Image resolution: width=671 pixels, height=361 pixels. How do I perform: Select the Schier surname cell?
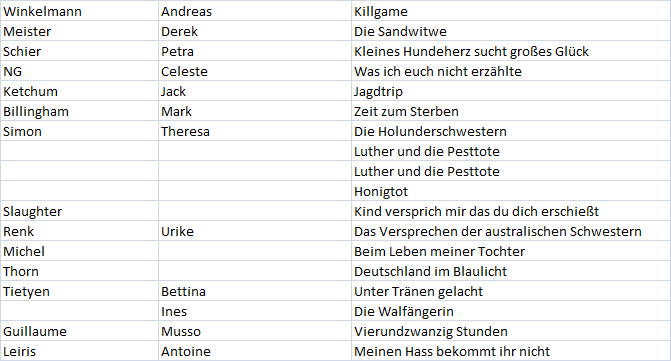(80, 51)
